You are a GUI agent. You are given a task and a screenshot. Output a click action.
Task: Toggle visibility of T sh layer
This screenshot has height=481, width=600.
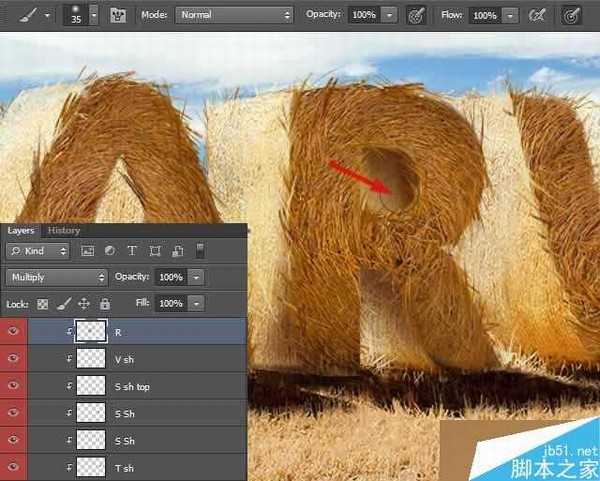(13, 467)
